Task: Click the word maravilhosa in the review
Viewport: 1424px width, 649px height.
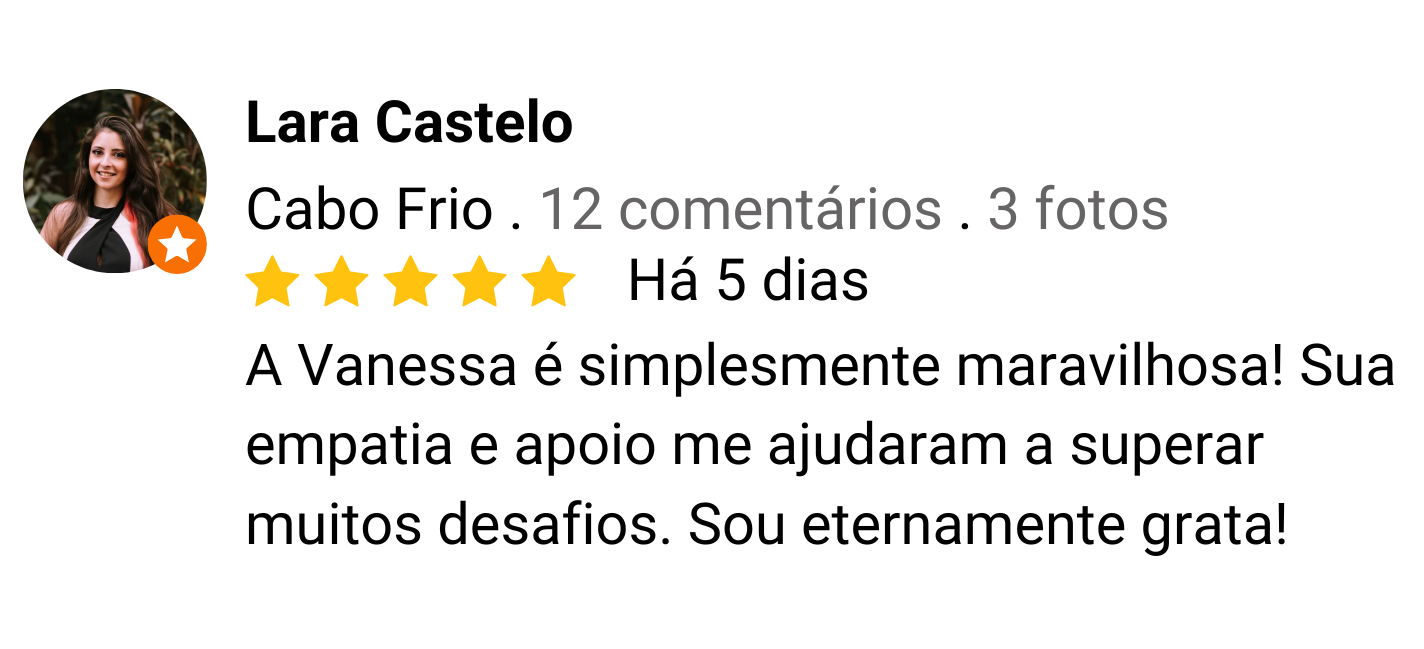Action: [x=1120, y=367]
